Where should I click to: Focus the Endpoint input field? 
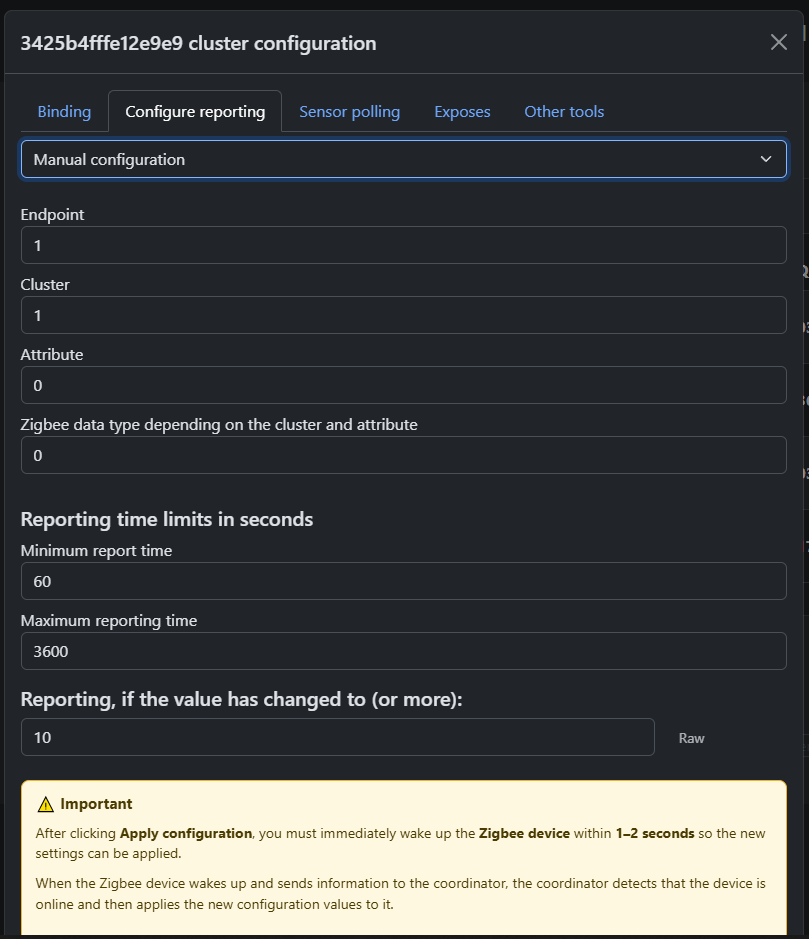tap(403, 245)
